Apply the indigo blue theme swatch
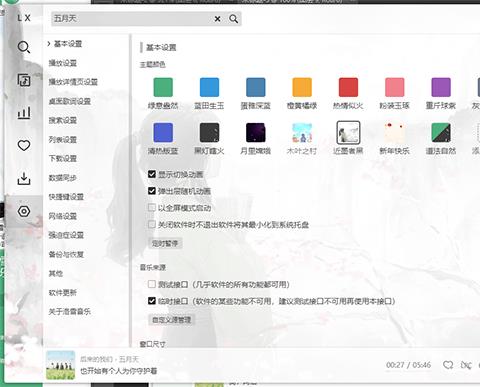The image size is (480, 387). click(163, 132)
